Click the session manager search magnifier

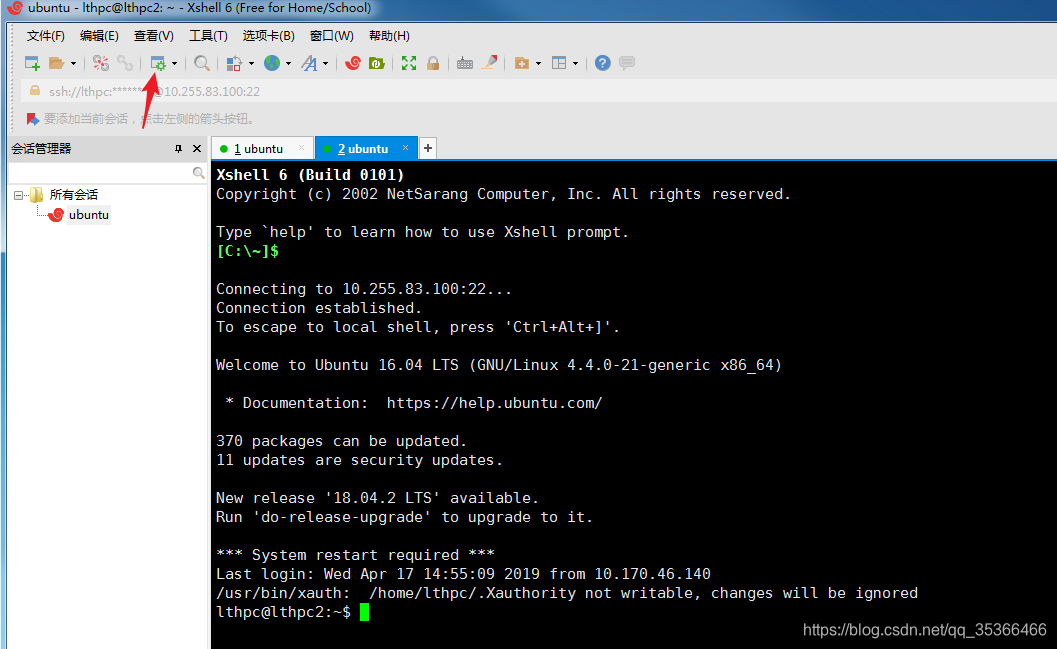198,173
